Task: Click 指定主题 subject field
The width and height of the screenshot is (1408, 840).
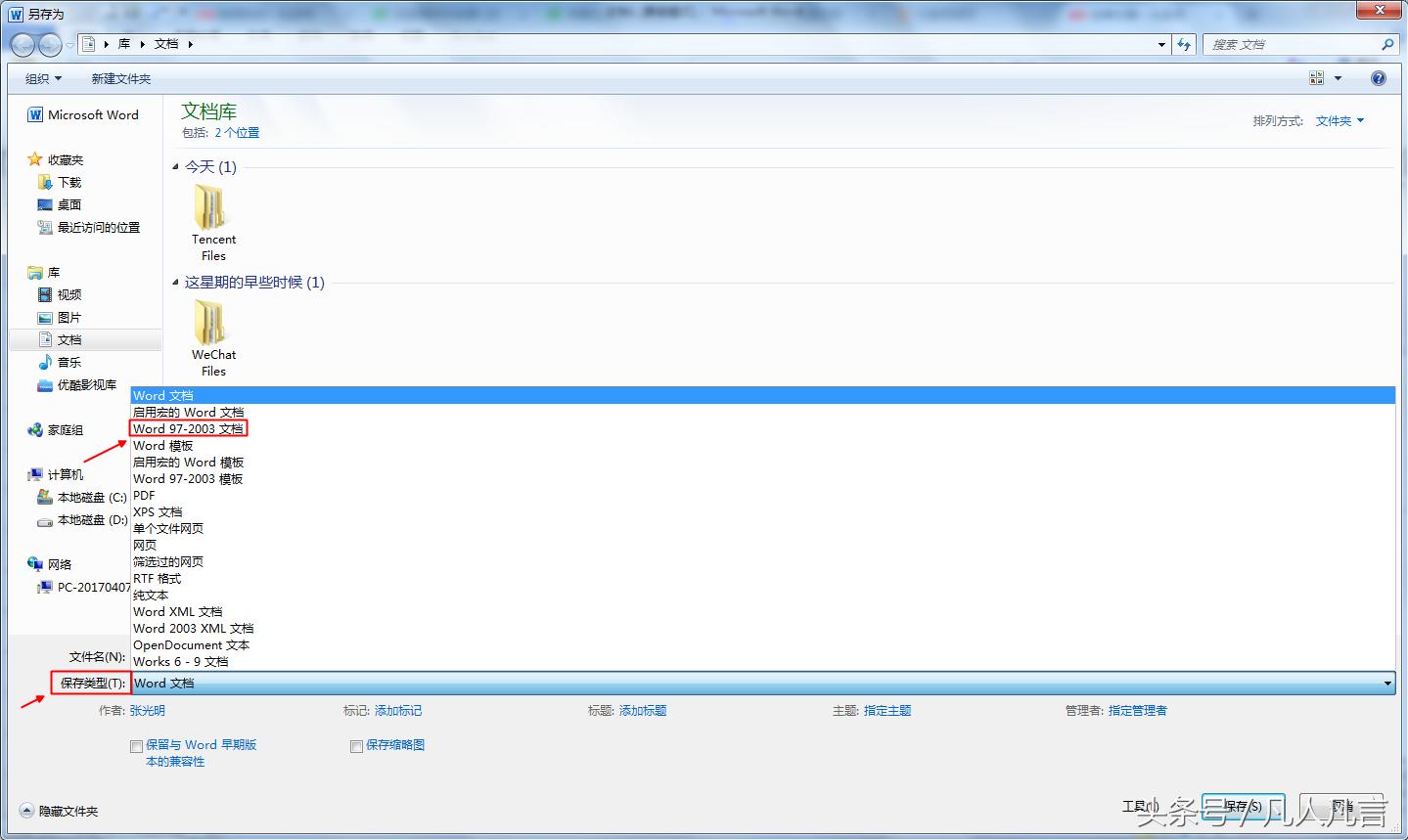Action: (x=887, y=711)
